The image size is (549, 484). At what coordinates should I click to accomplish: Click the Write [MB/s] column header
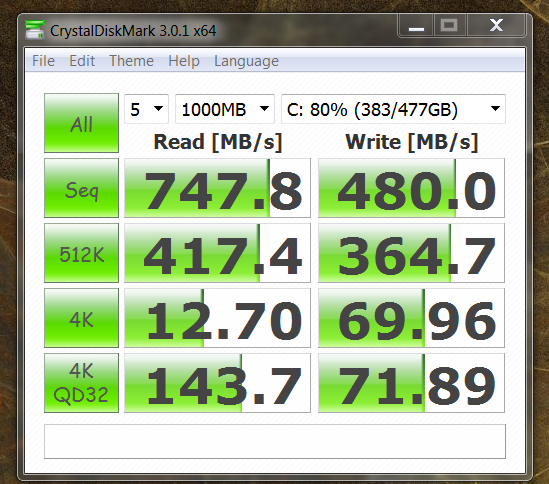pos(412,142)
